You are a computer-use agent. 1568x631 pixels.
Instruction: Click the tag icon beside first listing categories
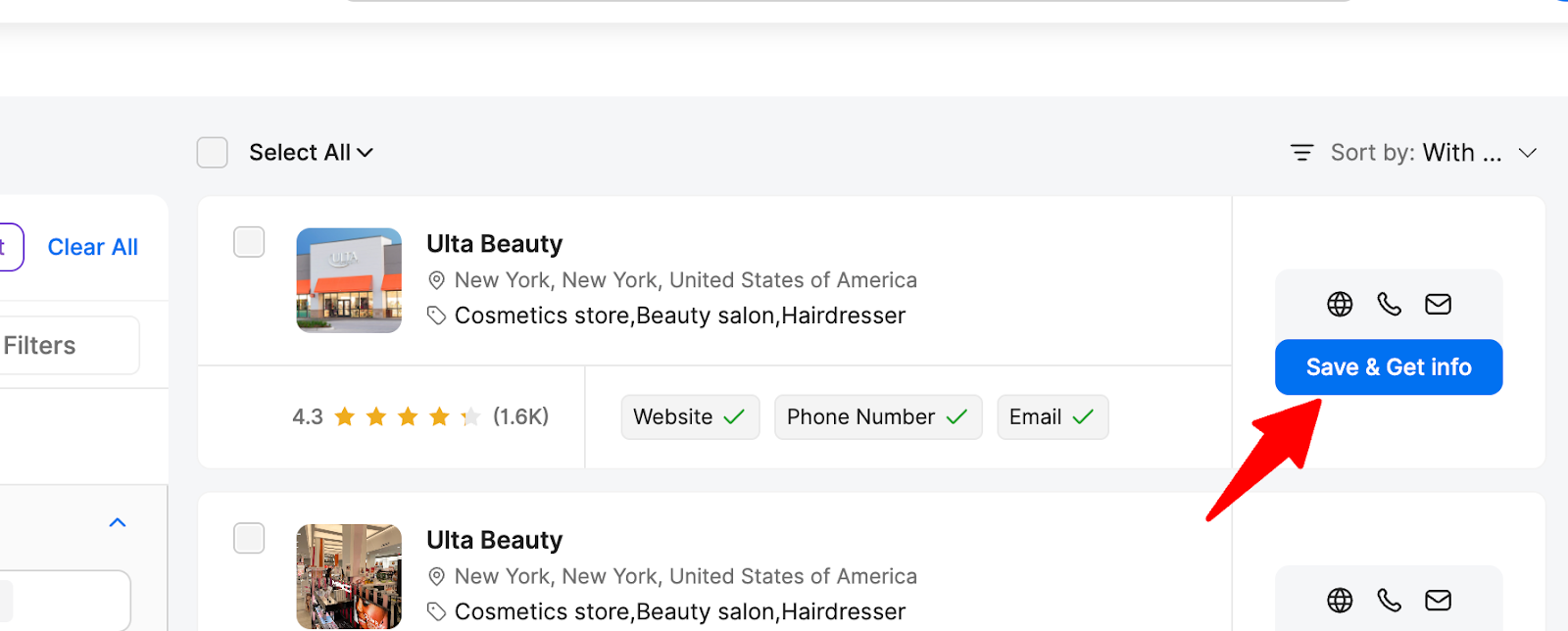tap(437, 315)
